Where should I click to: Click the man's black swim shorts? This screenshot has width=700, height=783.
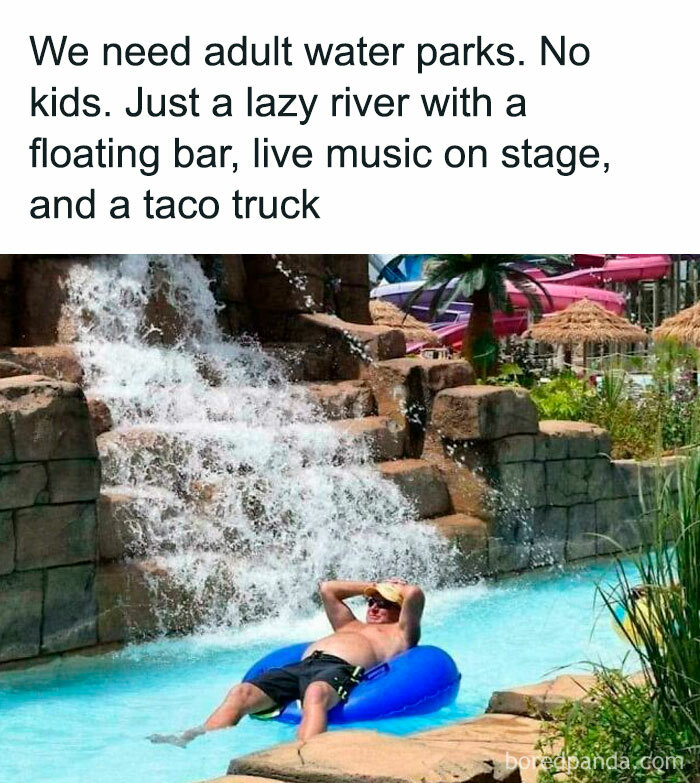pos(306,678)
